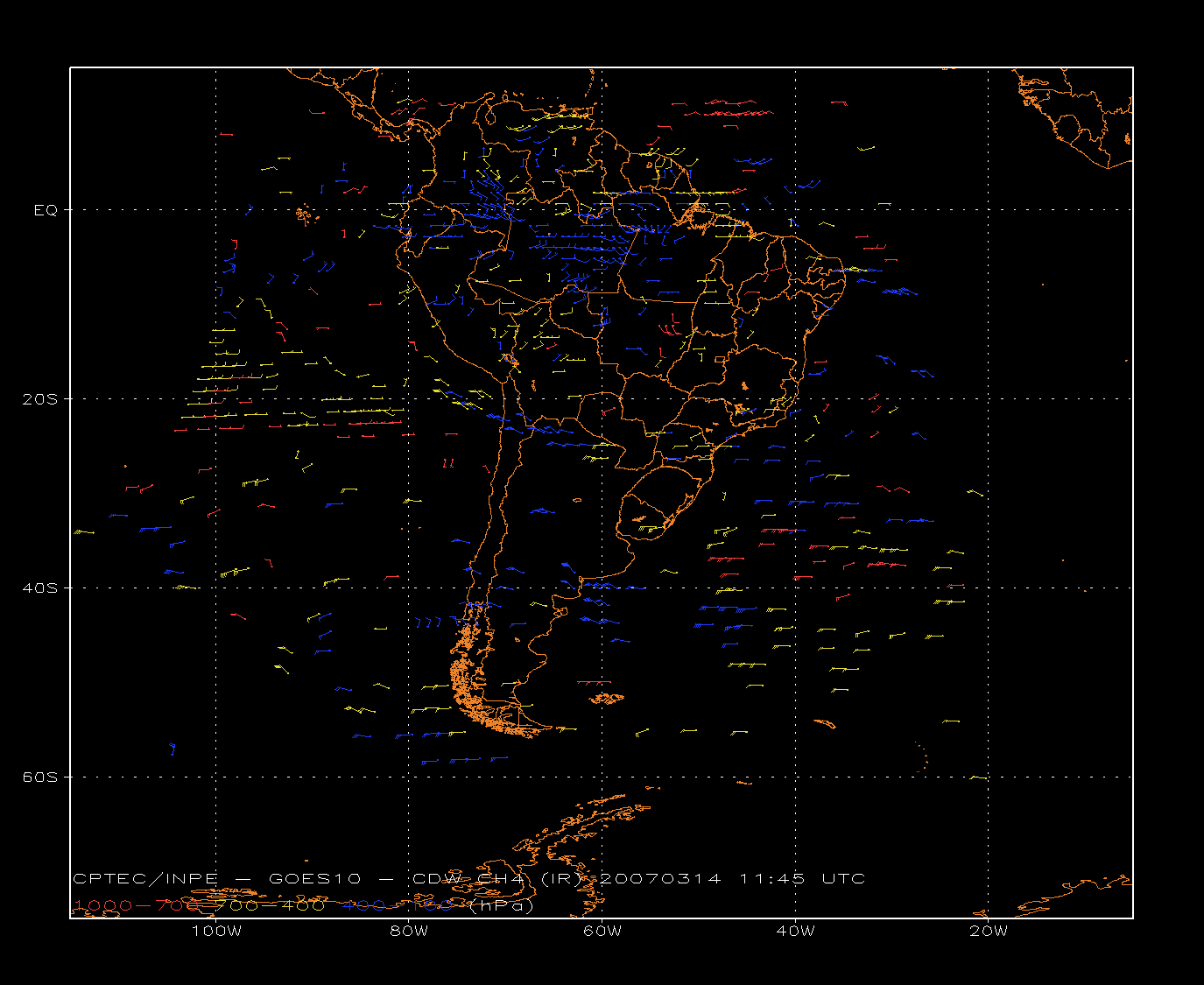Click the "20S" latitude axis label
Image resolution: width=1204 pixels, height=985 pixels.
click(41, 398)
